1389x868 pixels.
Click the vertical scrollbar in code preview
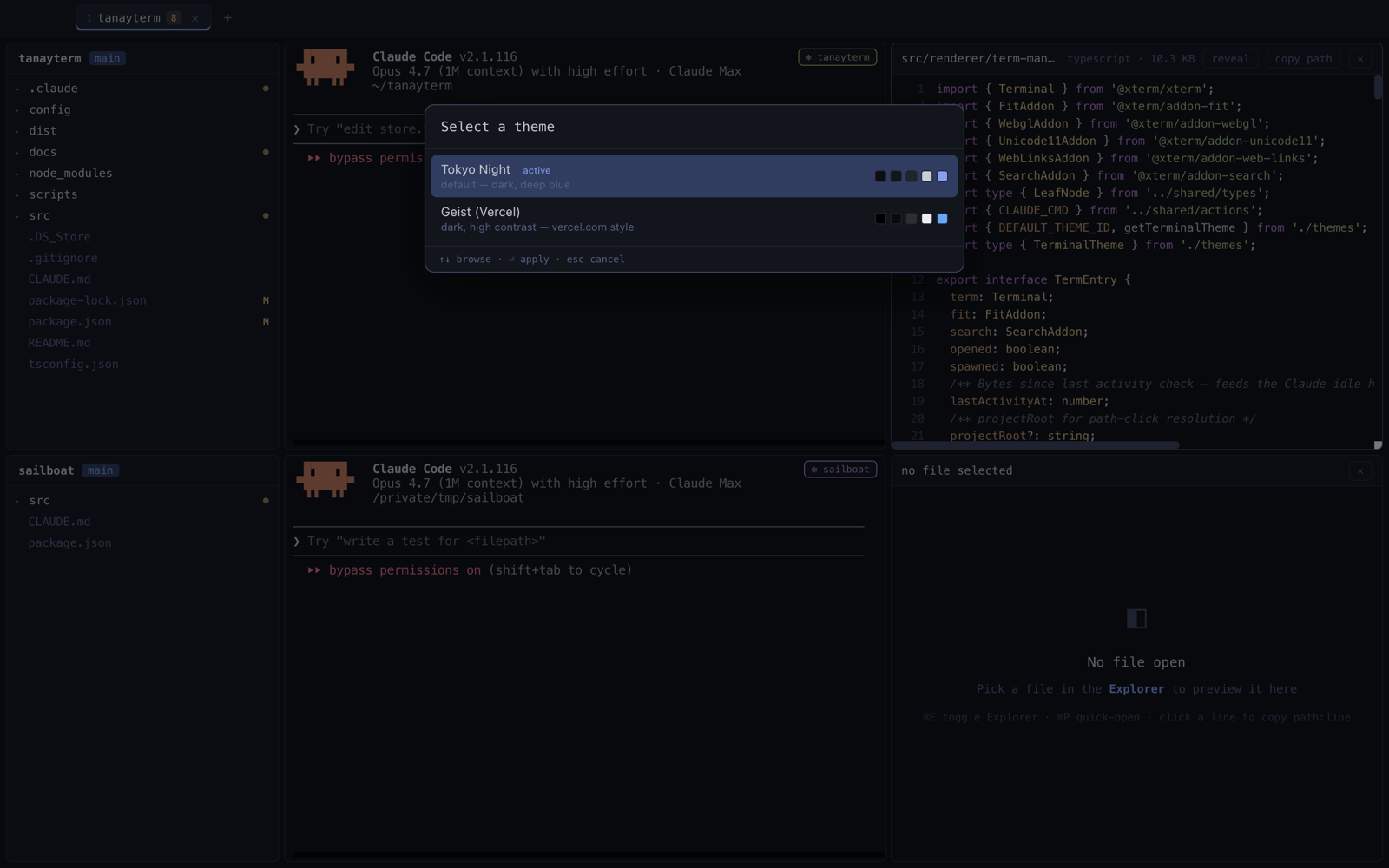pyautogui.click(x=1378, y=87)
